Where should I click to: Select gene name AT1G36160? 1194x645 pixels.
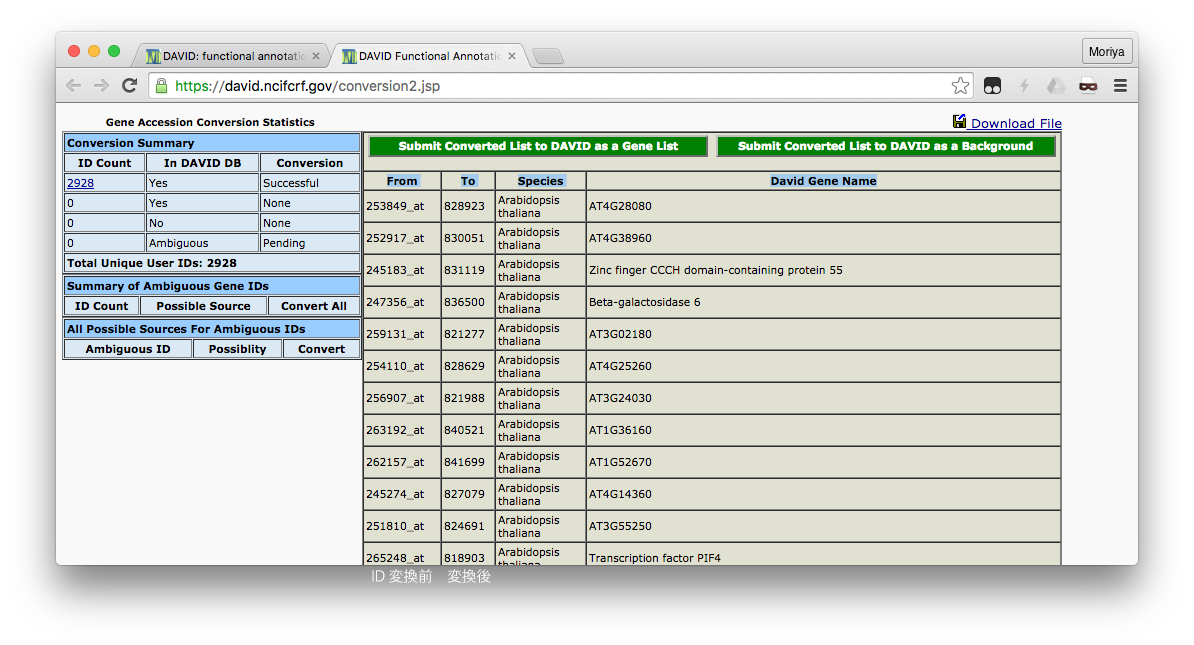tap(620, 430)
